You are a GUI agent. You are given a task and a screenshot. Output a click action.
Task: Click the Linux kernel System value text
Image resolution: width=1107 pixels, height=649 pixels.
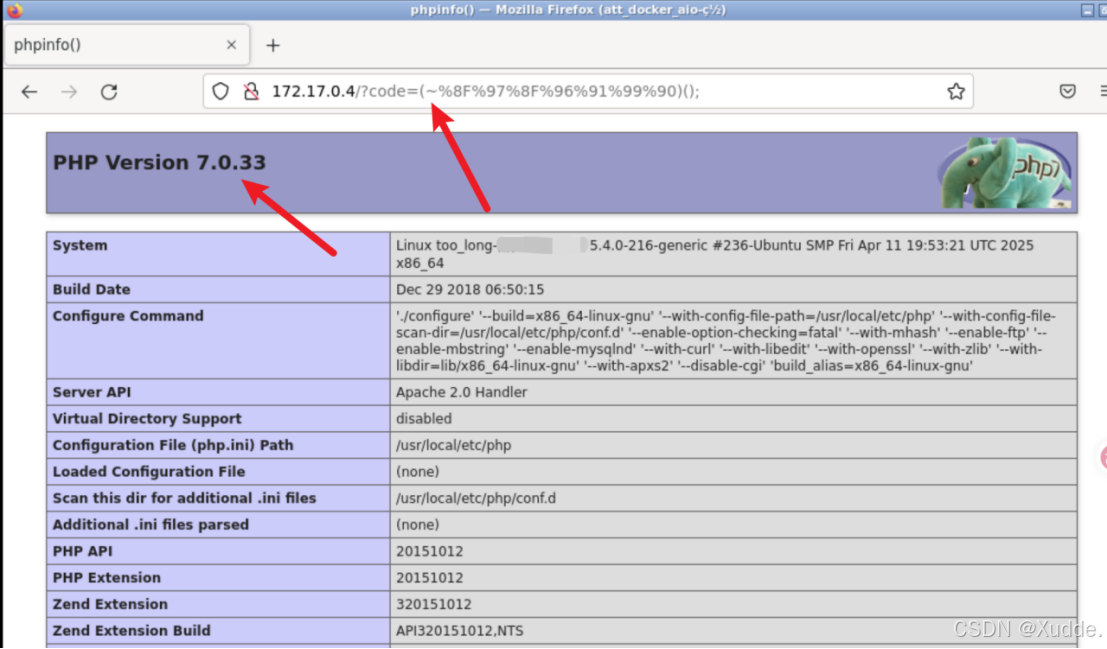(x=714, y=254)
